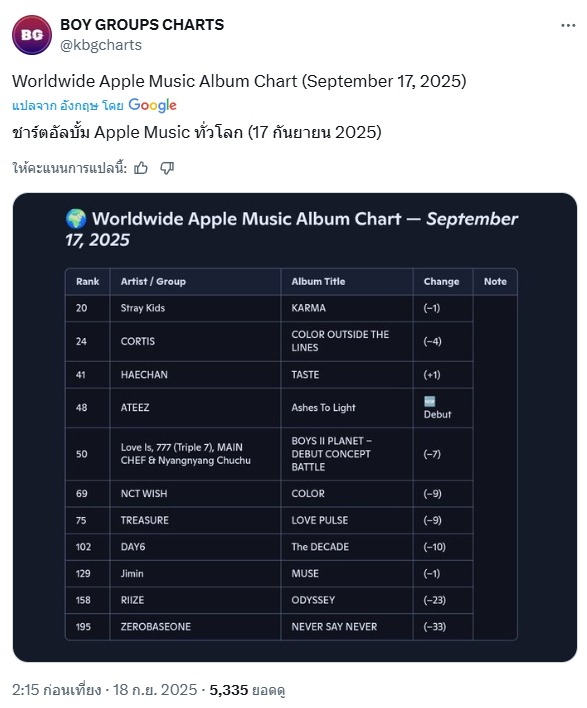Click the Rank column header
This screenshot has width=587, height=708.
(88, 282)
